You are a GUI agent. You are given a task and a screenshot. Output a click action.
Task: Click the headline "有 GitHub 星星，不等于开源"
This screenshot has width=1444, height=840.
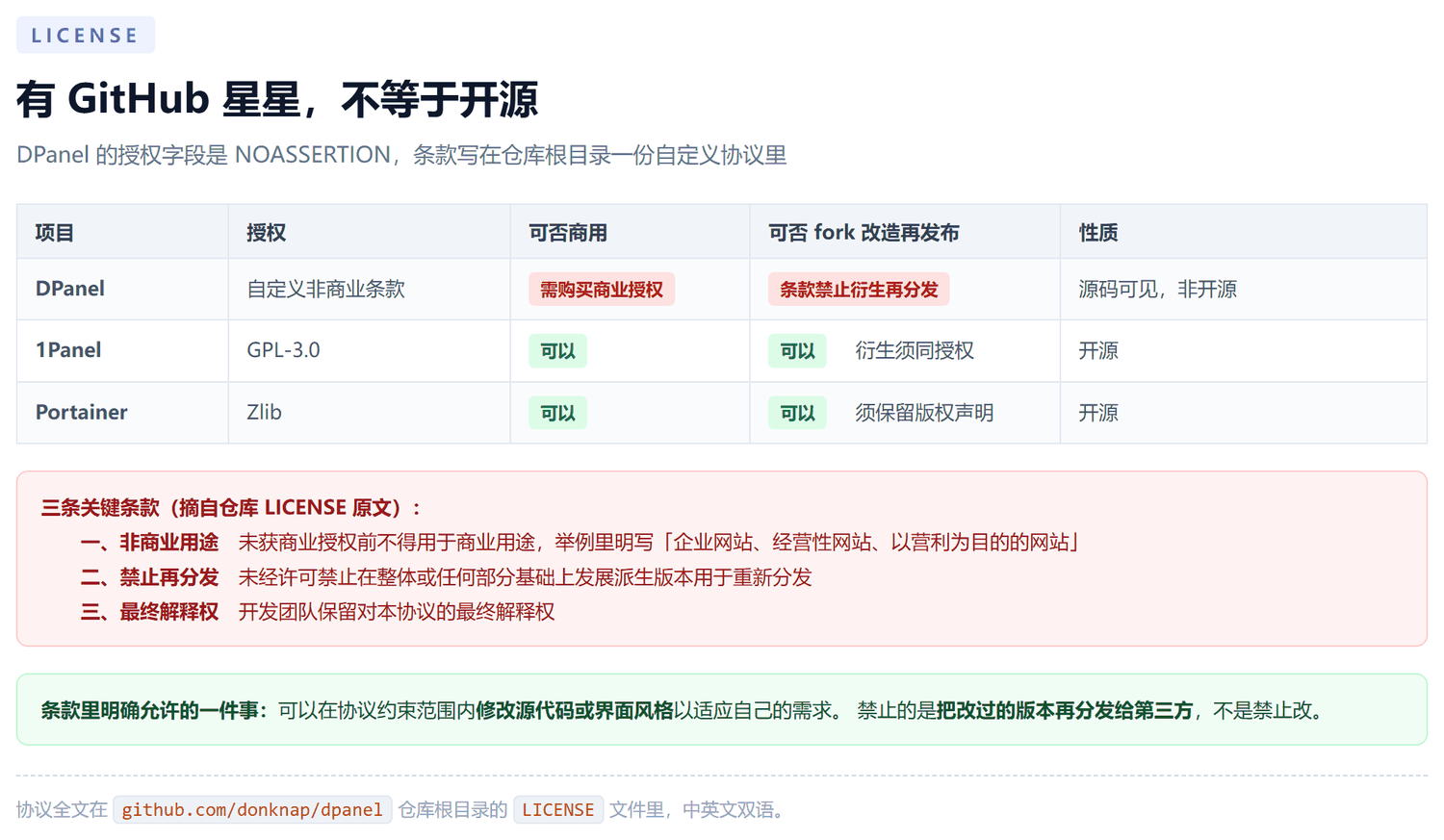click(277, 99)
